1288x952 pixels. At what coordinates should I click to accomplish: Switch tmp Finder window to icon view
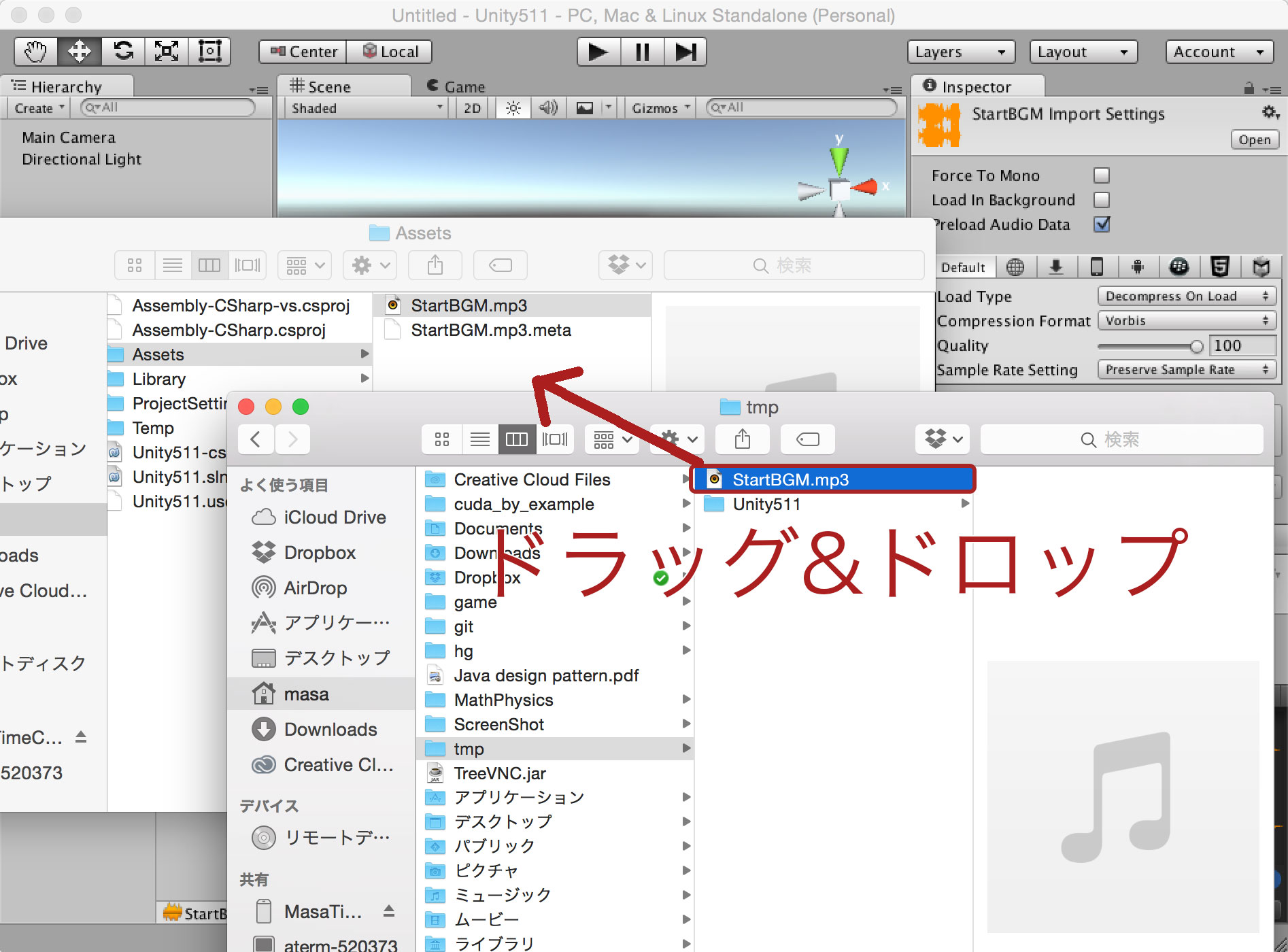point(442,439)
